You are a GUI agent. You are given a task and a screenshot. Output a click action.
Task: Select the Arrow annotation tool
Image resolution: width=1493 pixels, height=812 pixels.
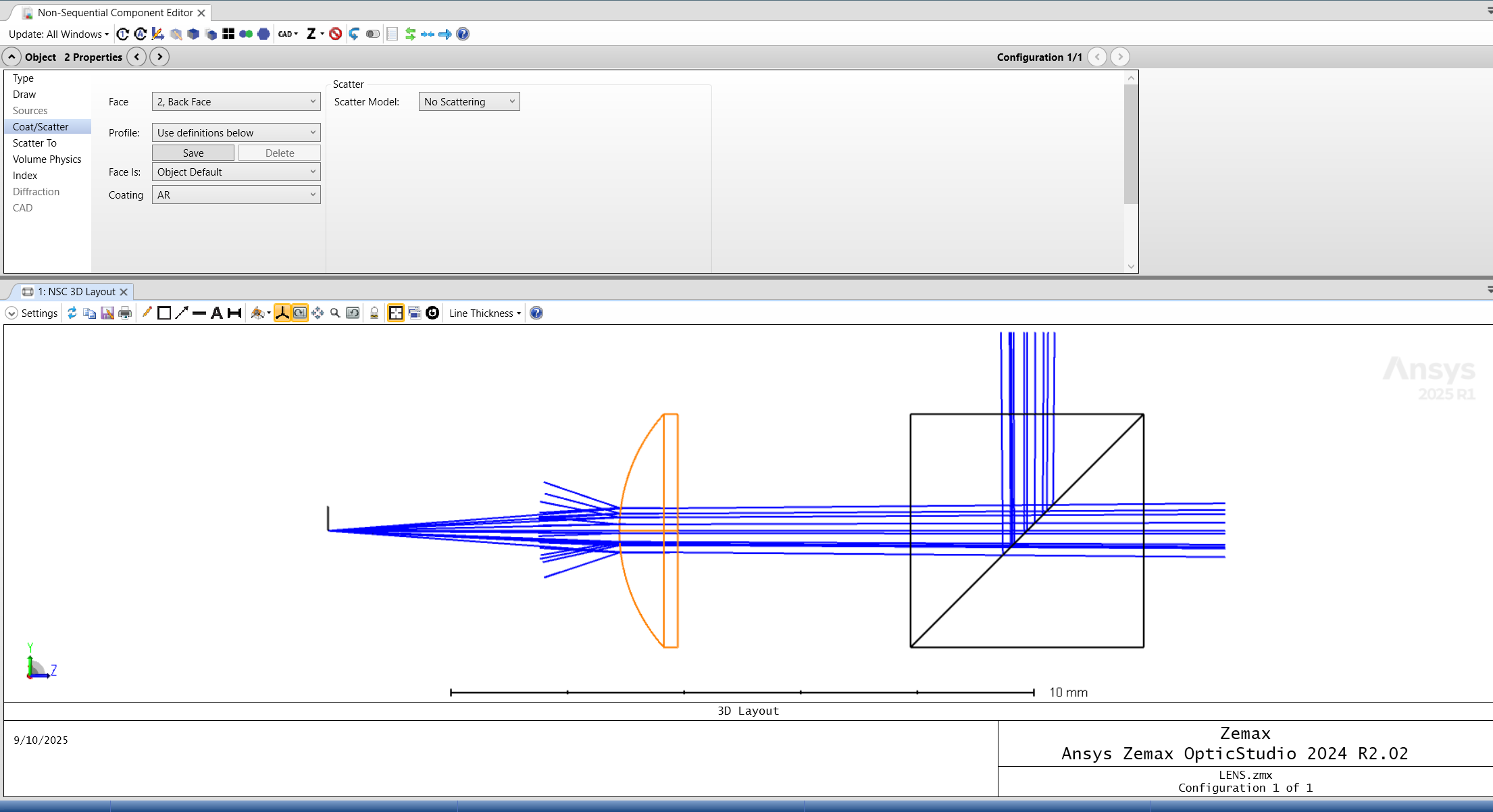(x=182, y=313)
